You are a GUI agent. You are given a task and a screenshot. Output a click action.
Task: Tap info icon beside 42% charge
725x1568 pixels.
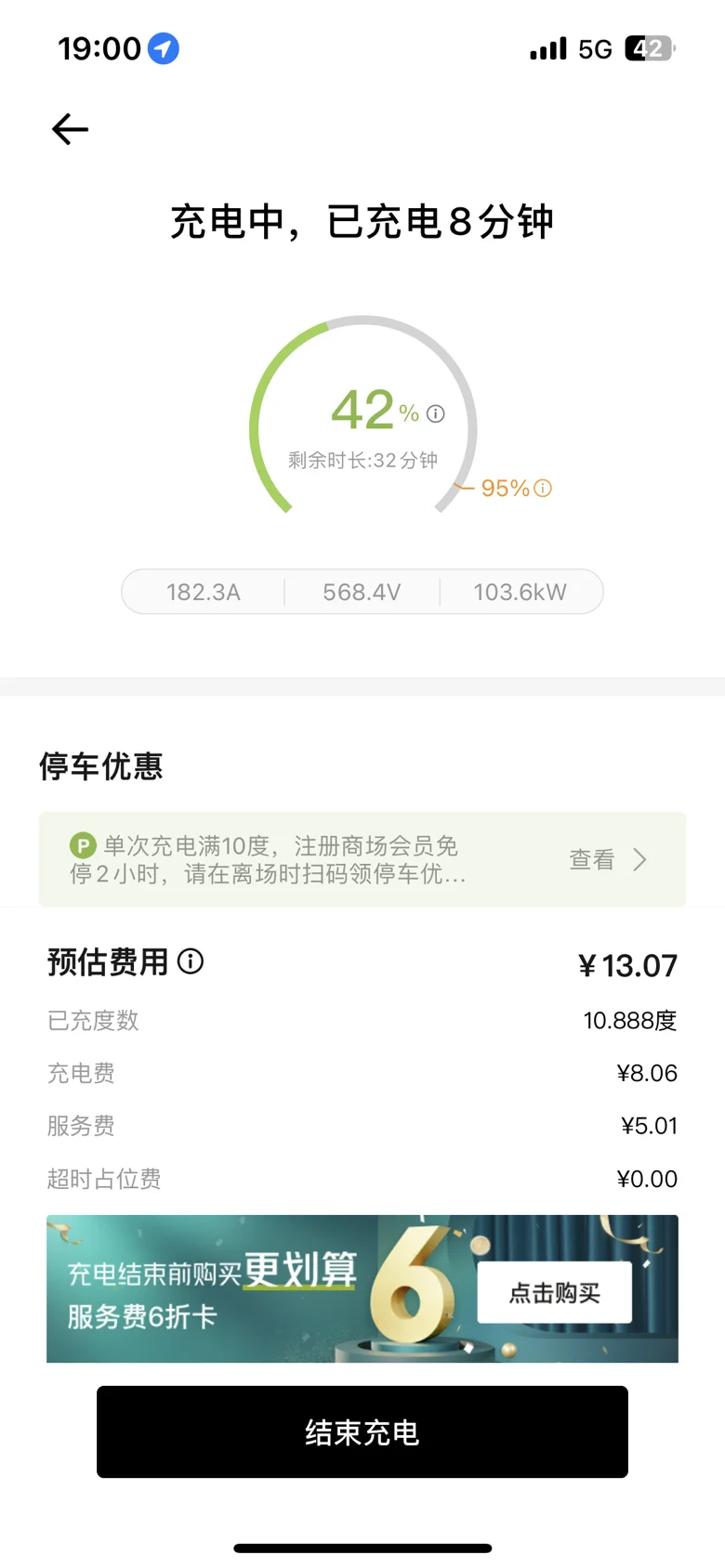click(x=436, y=414)
